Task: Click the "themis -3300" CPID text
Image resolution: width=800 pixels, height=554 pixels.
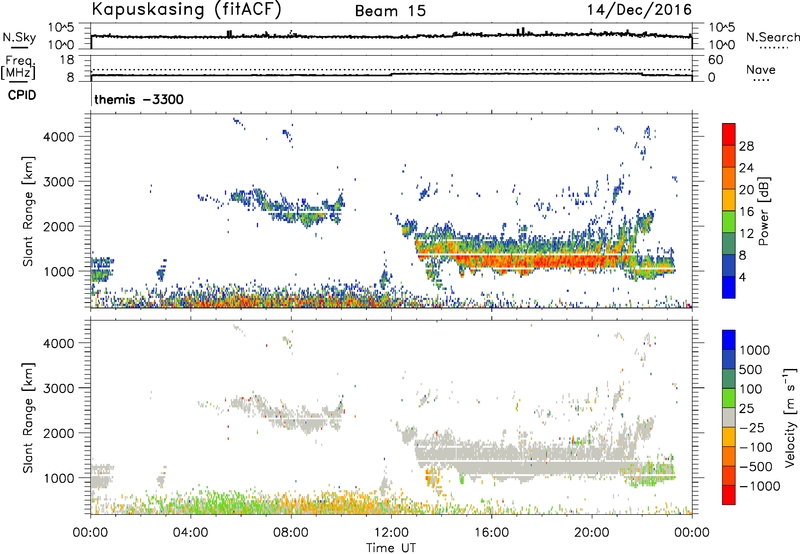Action: coord(139,99)
